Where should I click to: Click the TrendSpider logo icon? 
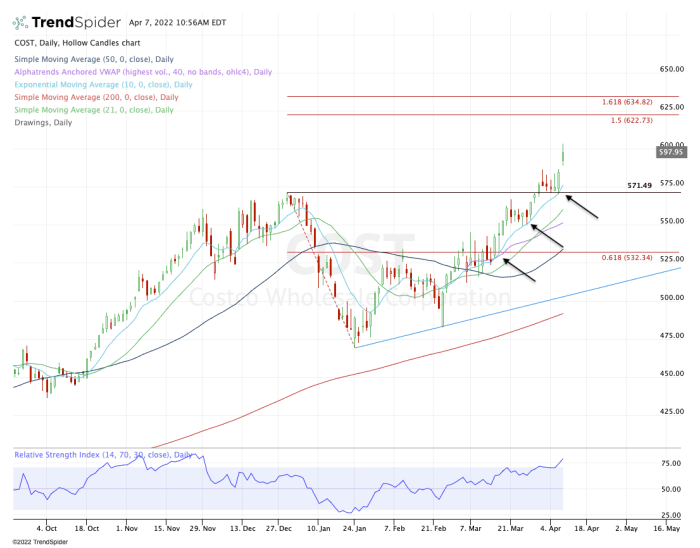click(21, 23)
